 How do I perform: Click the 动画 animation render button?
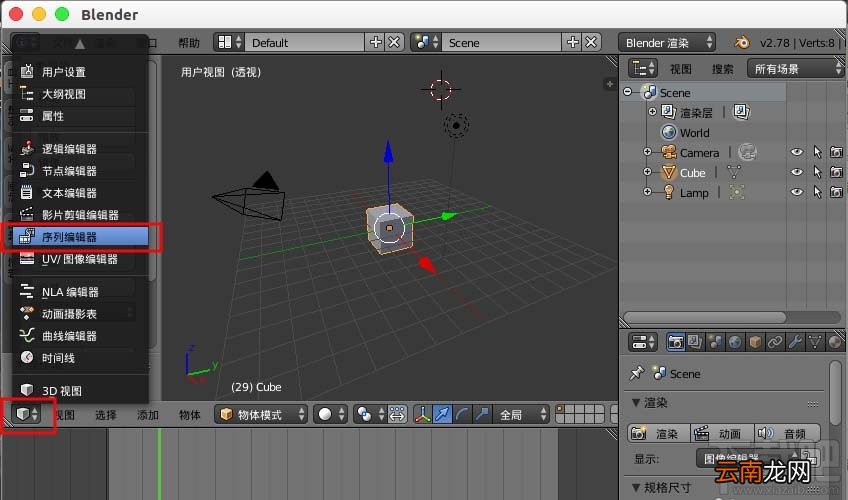(723, 433)
